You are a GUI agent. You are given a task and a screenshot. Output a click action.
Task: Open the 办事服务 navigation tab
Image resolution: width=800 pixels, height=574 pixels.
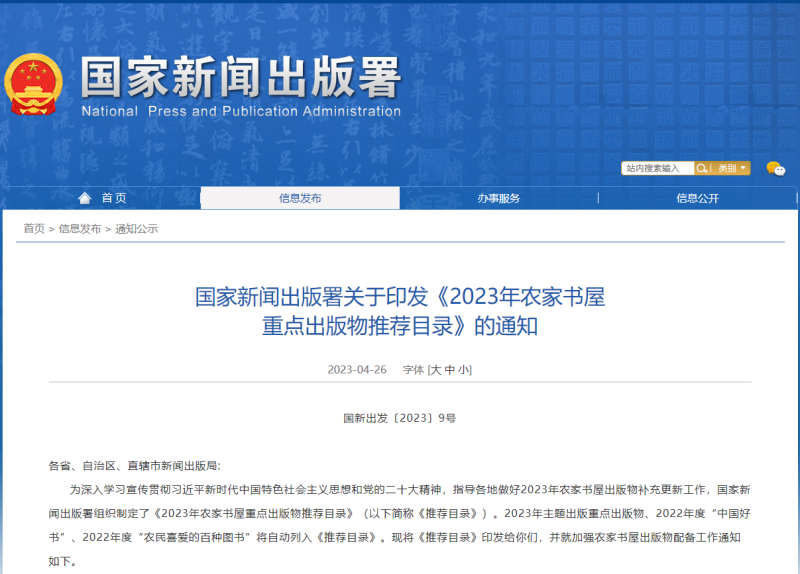[498, 198]
